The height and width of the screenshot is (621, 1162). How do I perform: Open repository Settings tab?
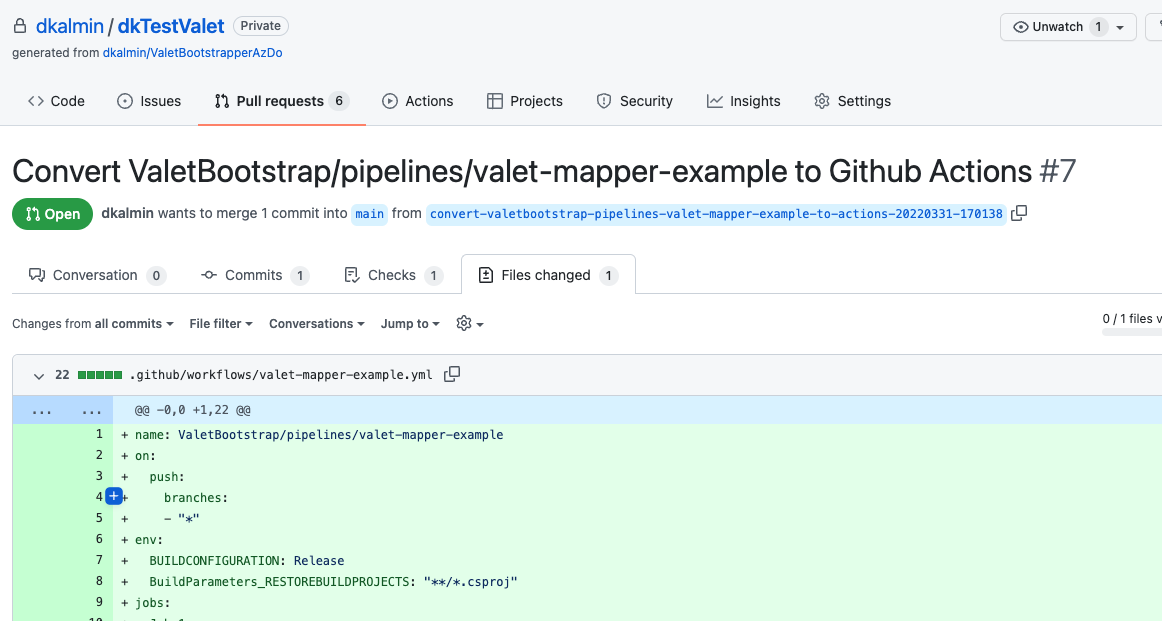click(x=852, y=102)
